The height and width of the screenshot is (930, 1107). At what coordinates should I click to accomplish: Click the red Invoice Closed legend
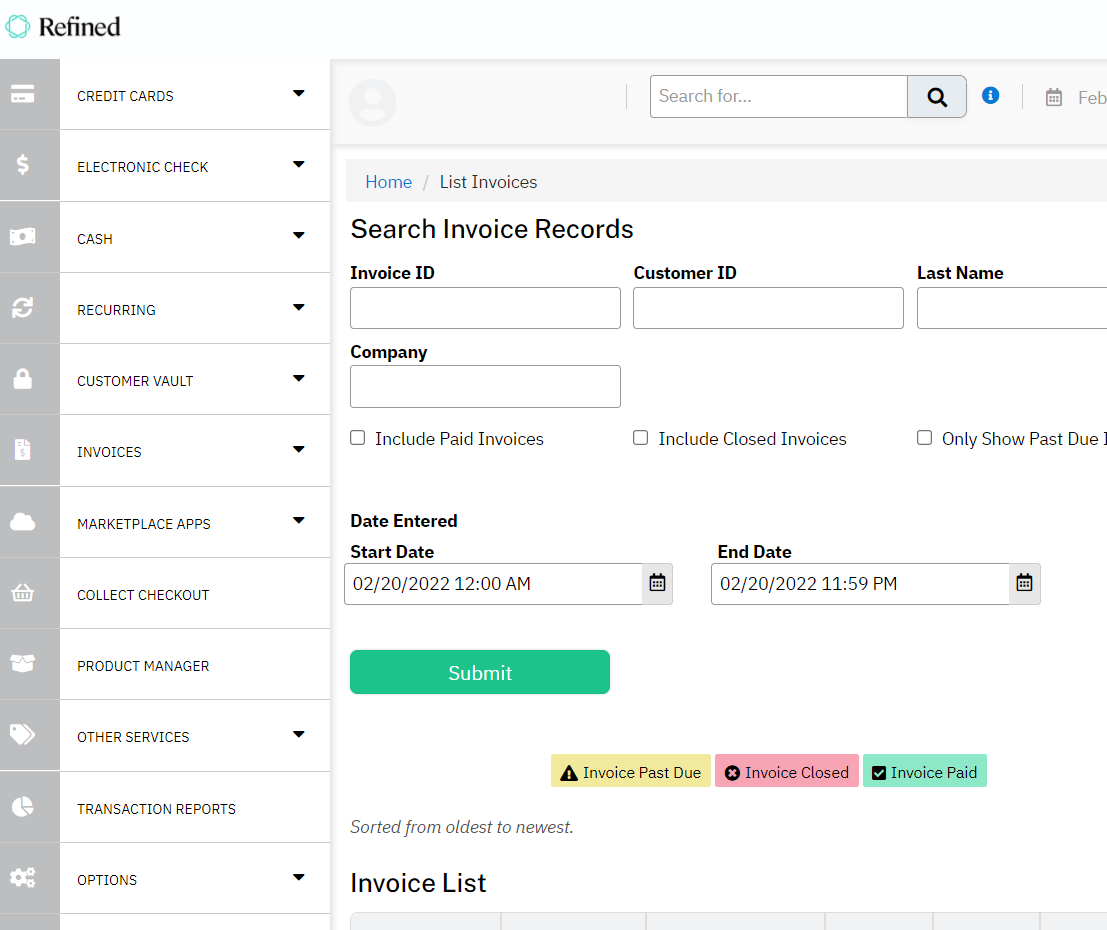786,771
